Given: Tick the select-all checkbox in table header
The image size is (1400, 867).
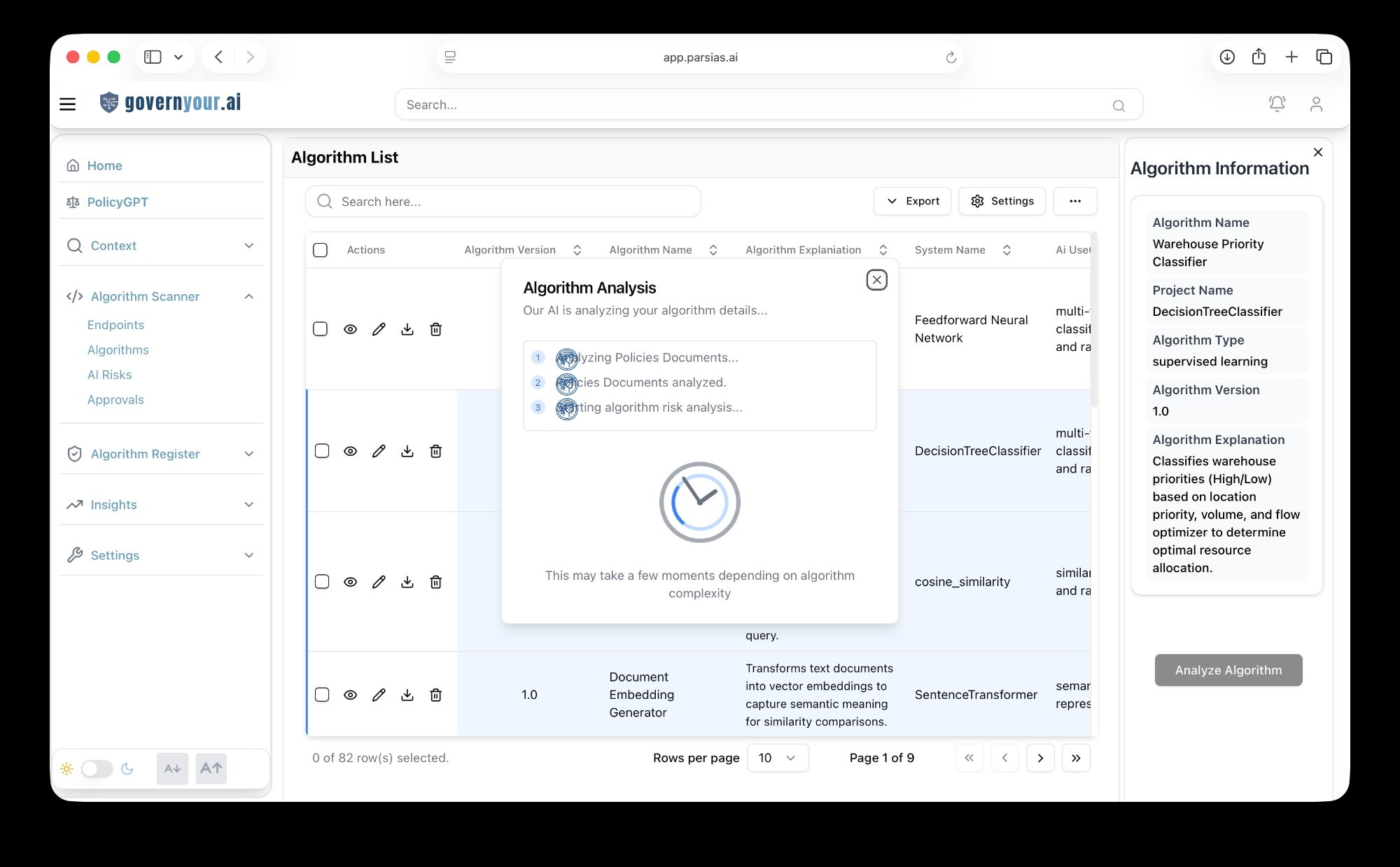Looking at the screenshot, I should pyautogui.click(x=320, y=250).
